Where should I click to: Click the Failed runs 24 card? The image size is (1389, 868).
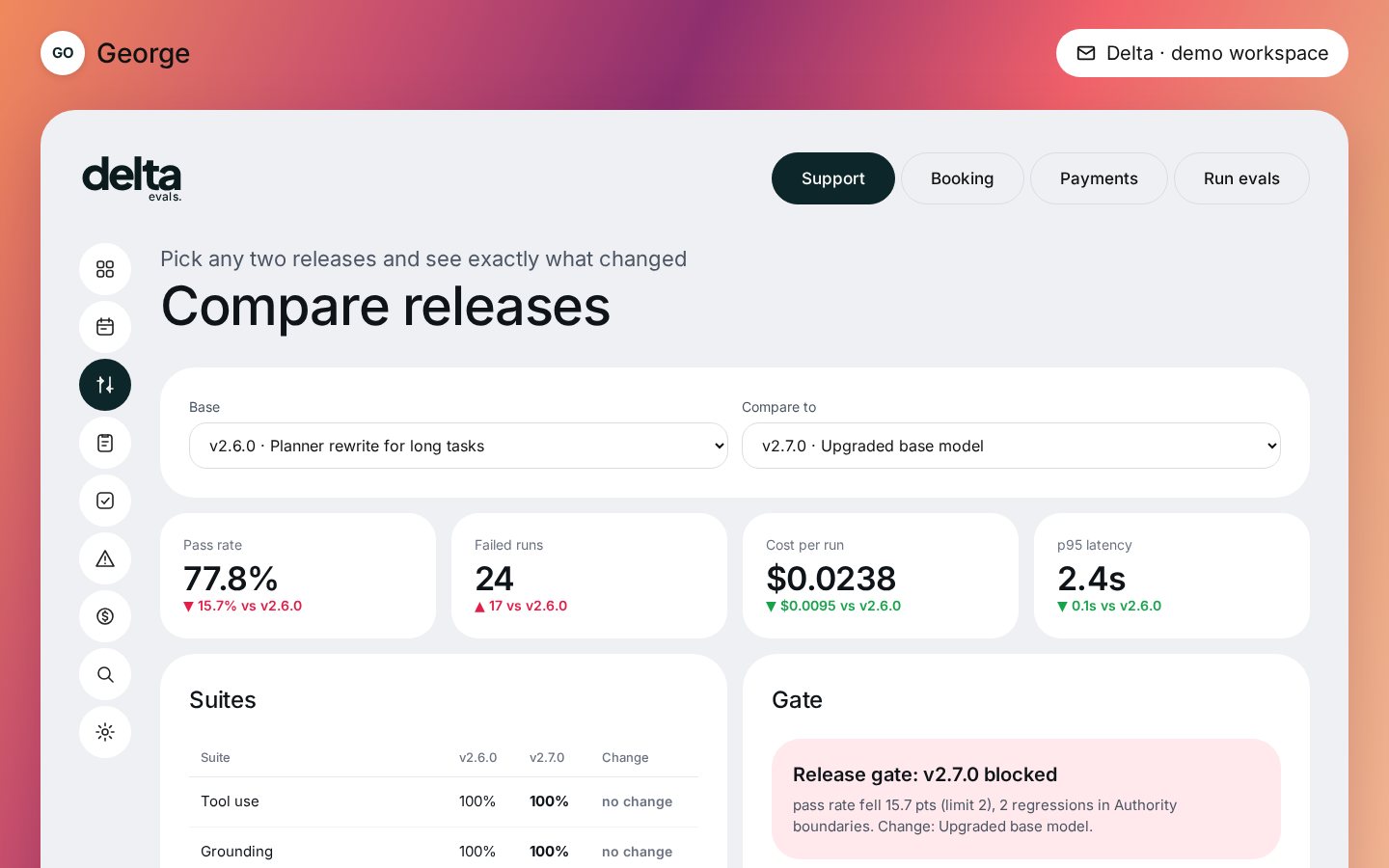[x=589, y=576]
